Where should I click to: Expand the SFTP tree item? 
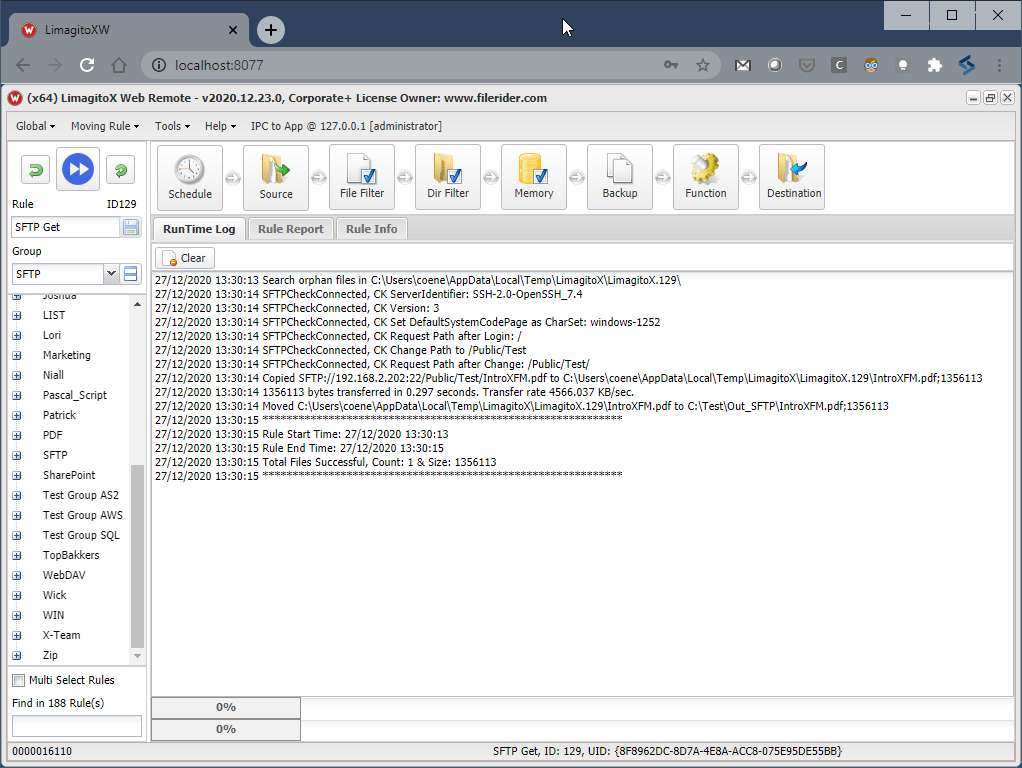point(16,455)
